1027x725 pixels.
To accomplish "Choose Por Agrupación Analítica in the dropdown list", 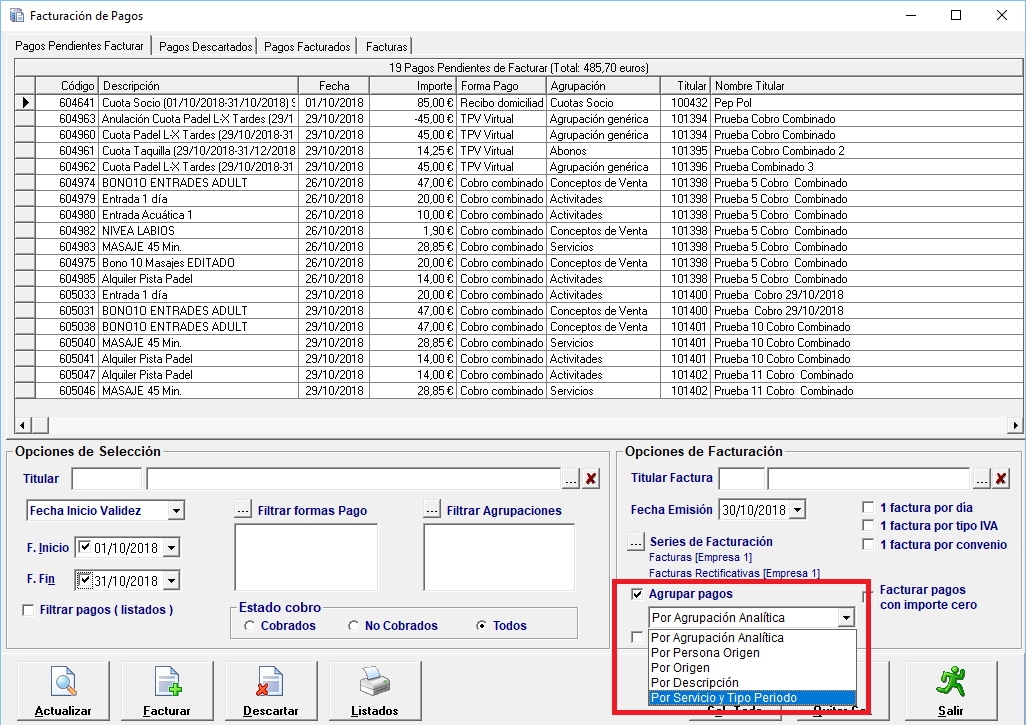I will click(x=752, y=637).
